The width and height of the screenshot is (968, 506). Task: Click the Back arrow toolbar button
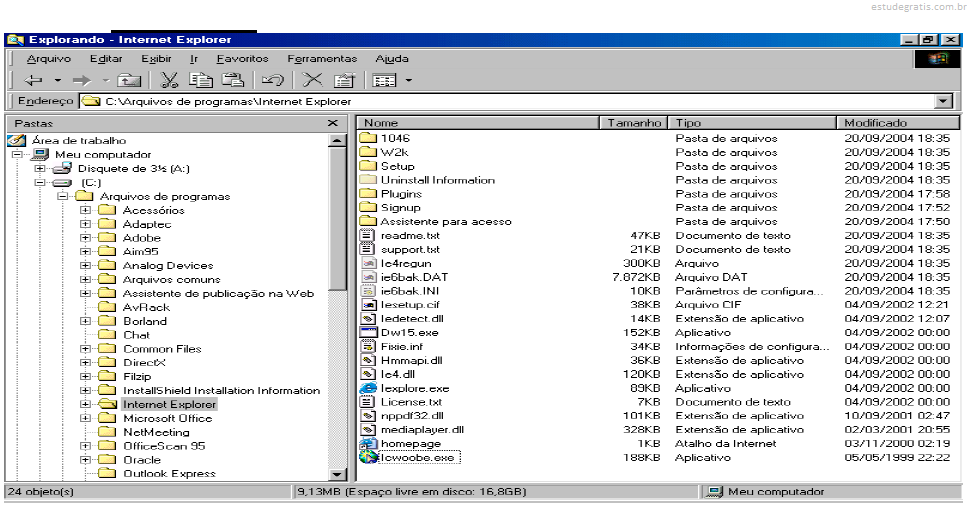33,80
